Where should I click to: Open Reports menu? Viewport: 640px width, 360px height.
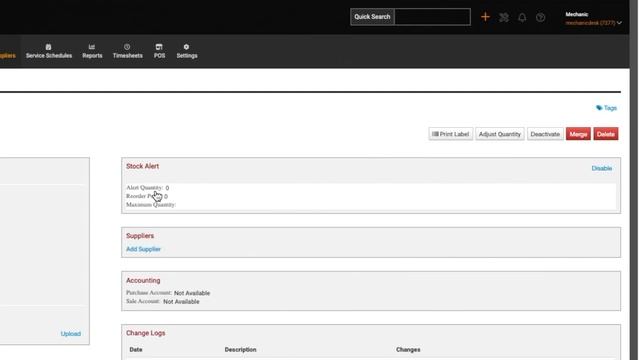[92, 51]
